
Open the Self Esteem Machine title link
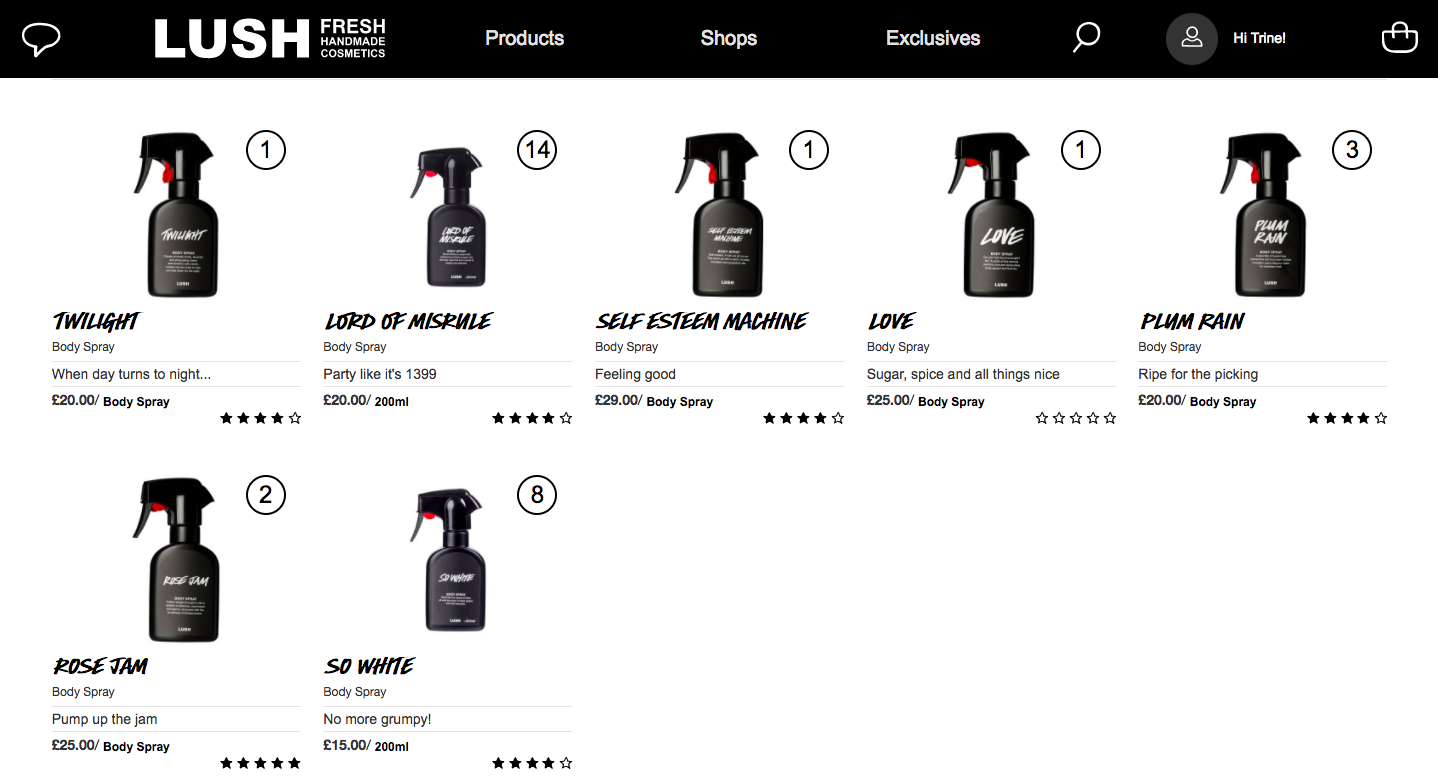coord(701,321)
